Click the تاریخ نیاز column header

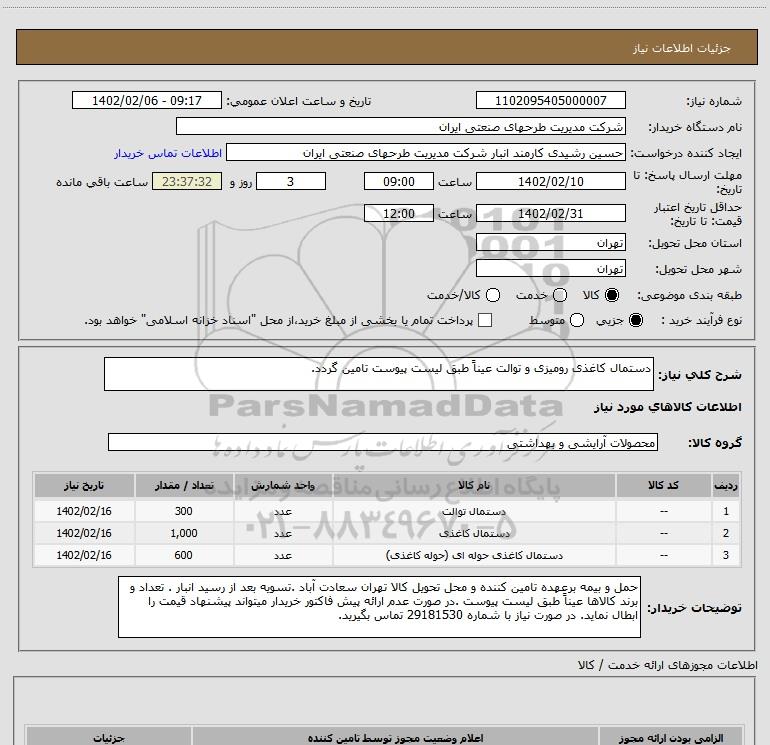pos(84,485)
